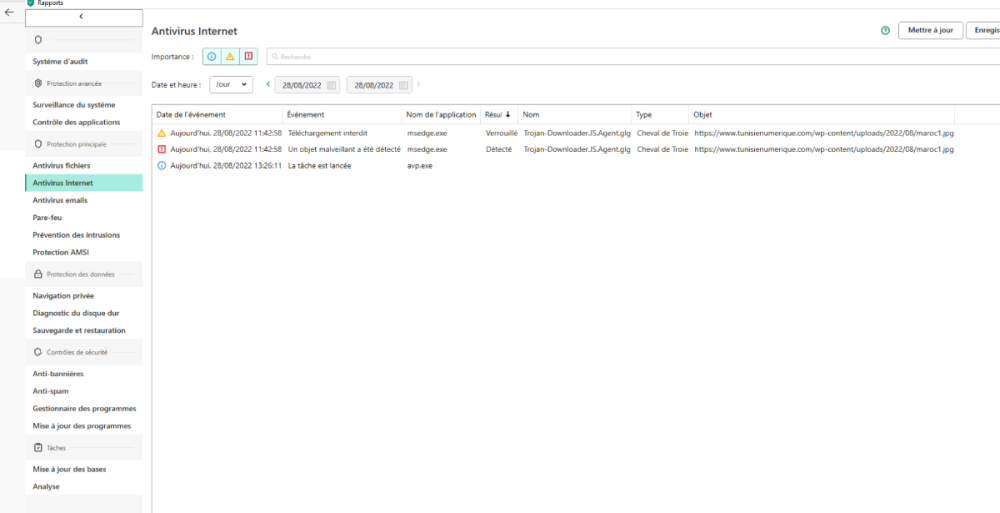Click Protection des données lock icon
The height and width of the screenshot is (513, 1000).
coord(38,274)
